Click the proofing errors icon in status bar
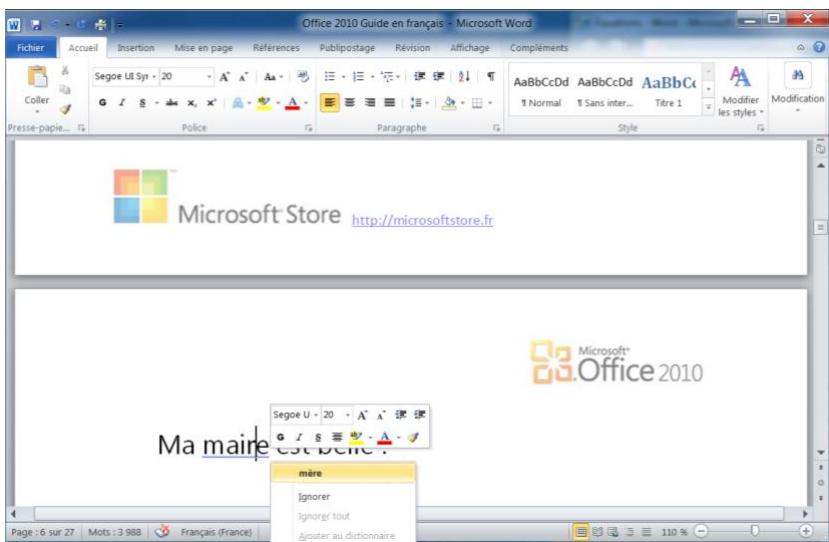 point(163,531)
